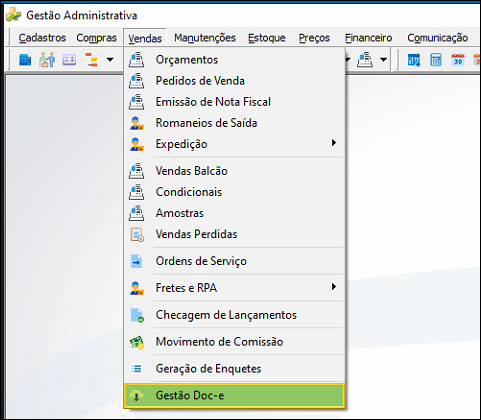The width and height of the screenshot is (481, 420).
Task: Click the Pedidos de Venda icon
Action: 137,81
